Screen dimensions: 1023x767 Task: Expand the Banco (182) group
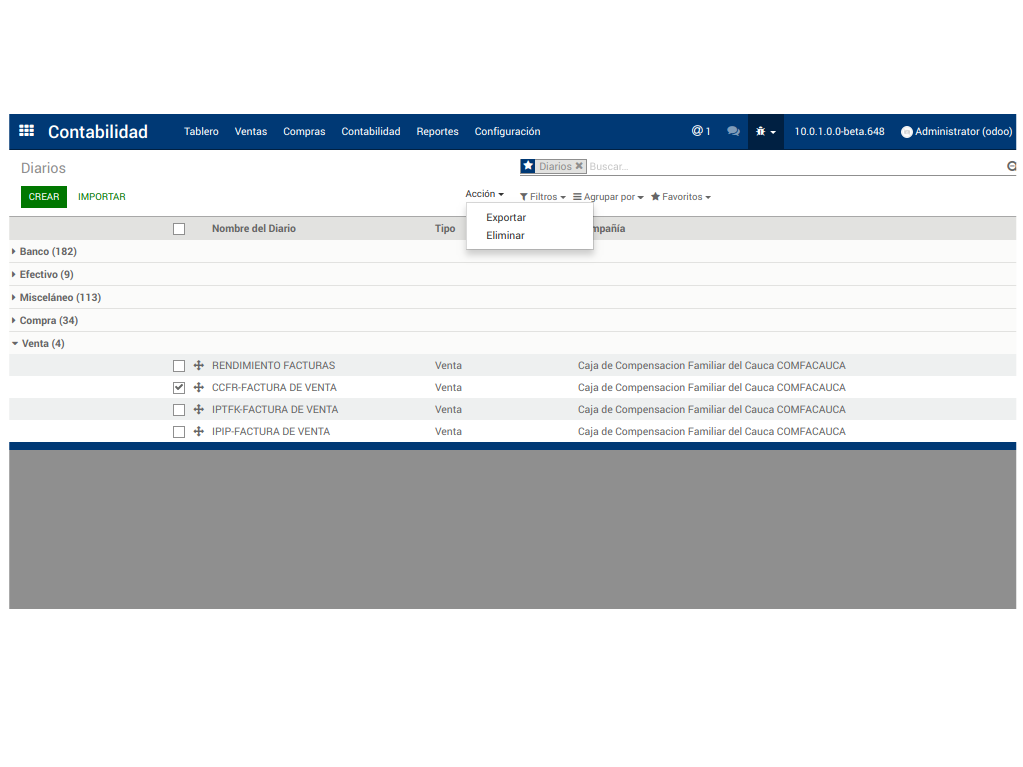click(x=47, y=251)
